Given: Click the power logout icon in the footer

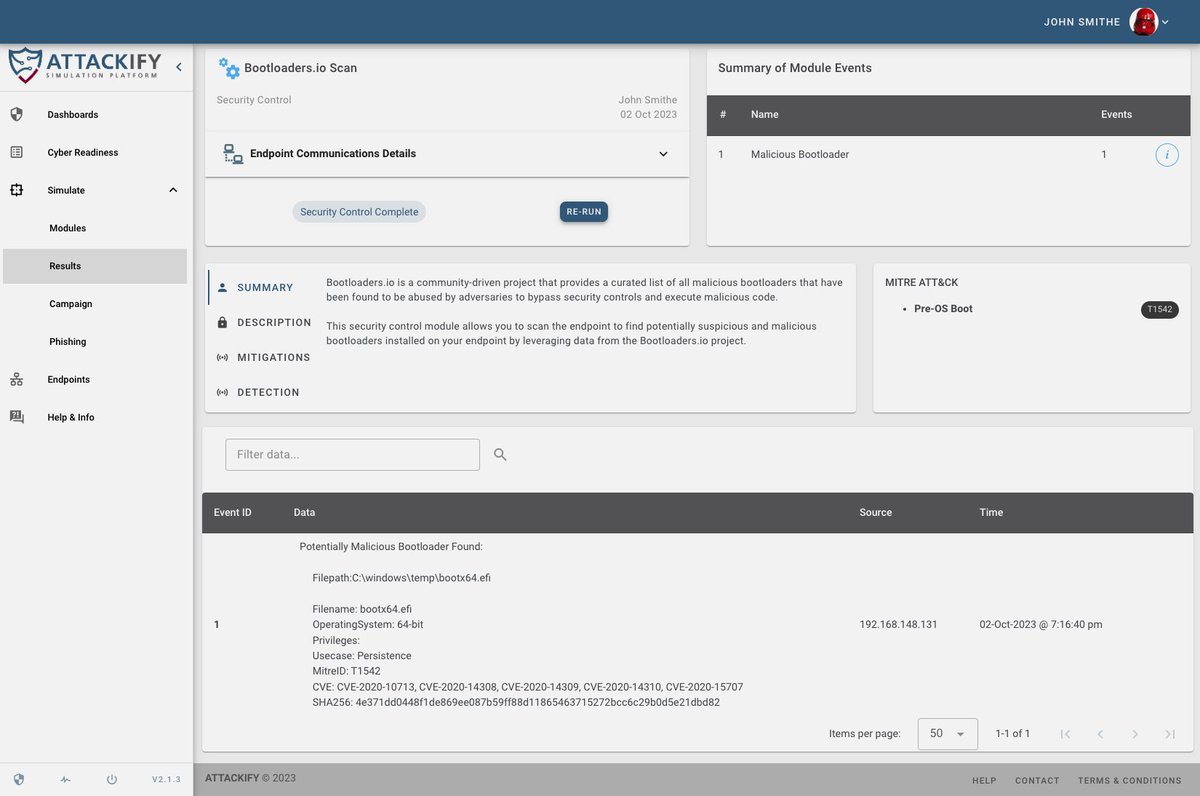Looking at the screenshot, I should pos(112,779).
